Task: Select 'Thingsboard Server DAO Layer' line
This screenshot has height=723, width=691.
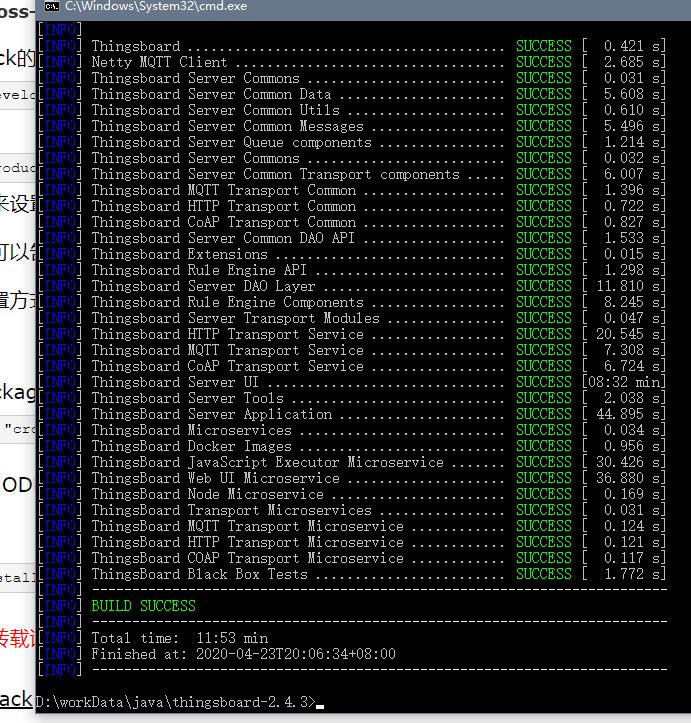Action: (352, 286)
